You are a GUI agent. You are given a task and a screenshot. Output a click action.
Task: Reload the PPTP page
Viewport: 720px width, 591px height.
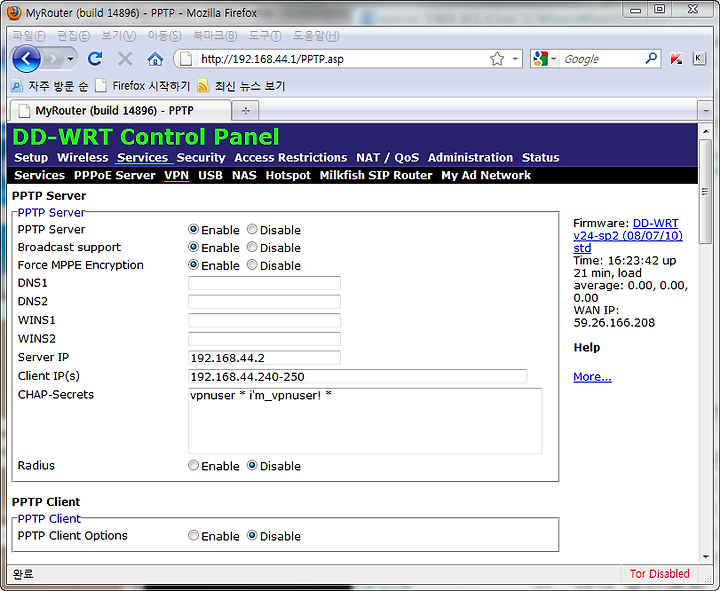click(x=95, y=59)
